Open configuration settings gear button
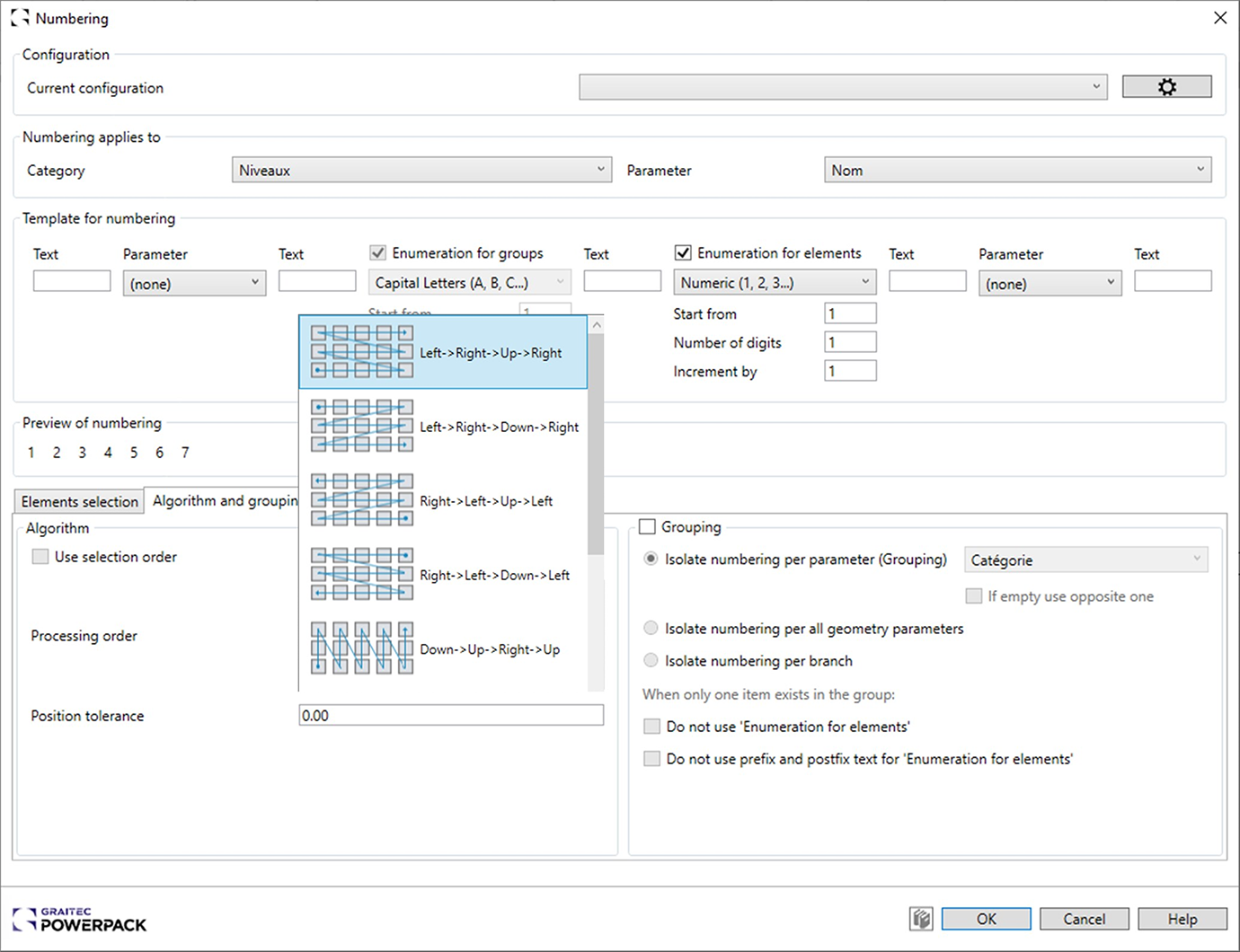1240x952 pixels. tap(1166, 87)
